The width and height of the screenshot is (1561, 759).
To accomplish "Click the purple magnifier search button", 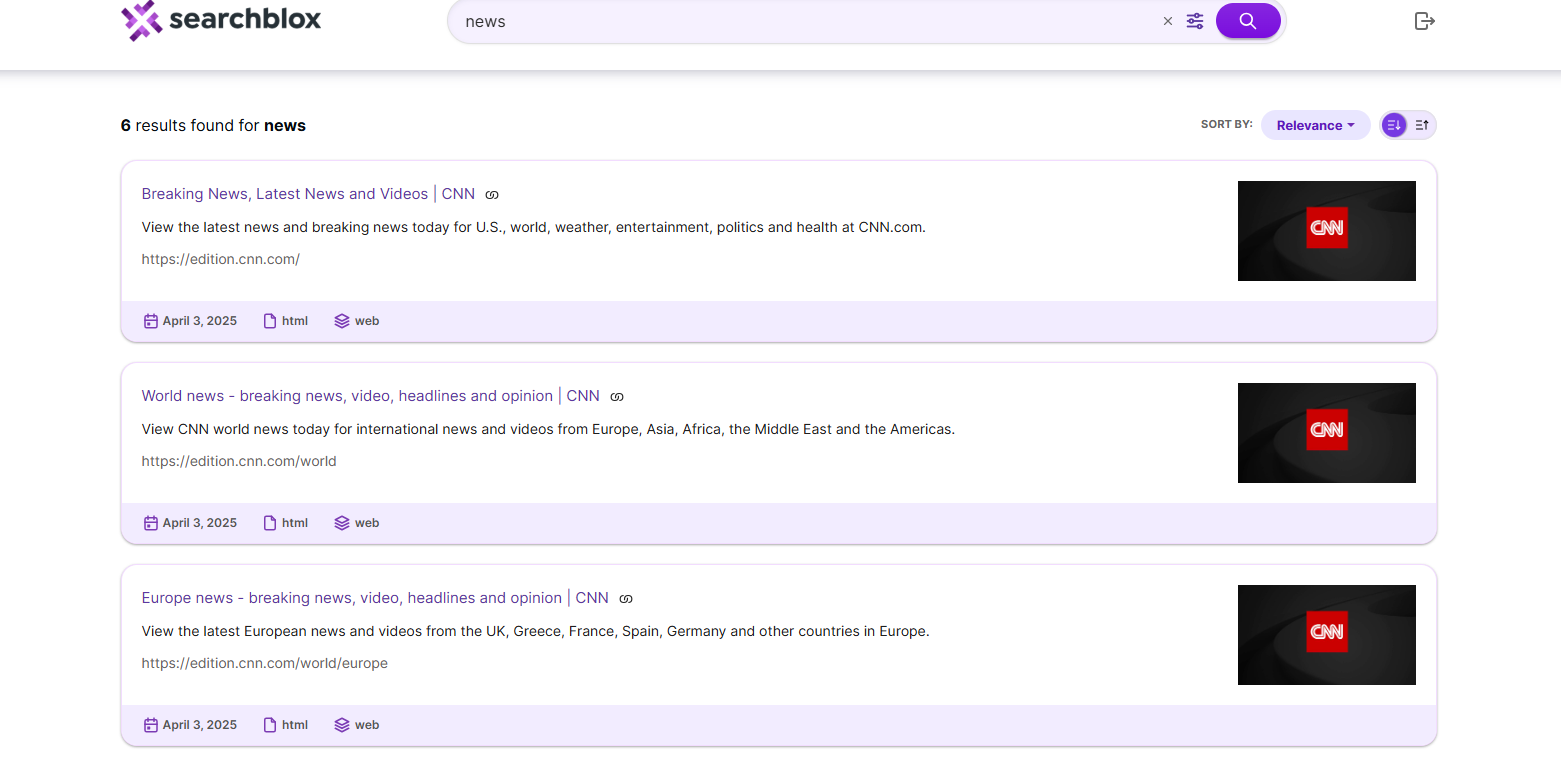I will [x=1248, y=21].
